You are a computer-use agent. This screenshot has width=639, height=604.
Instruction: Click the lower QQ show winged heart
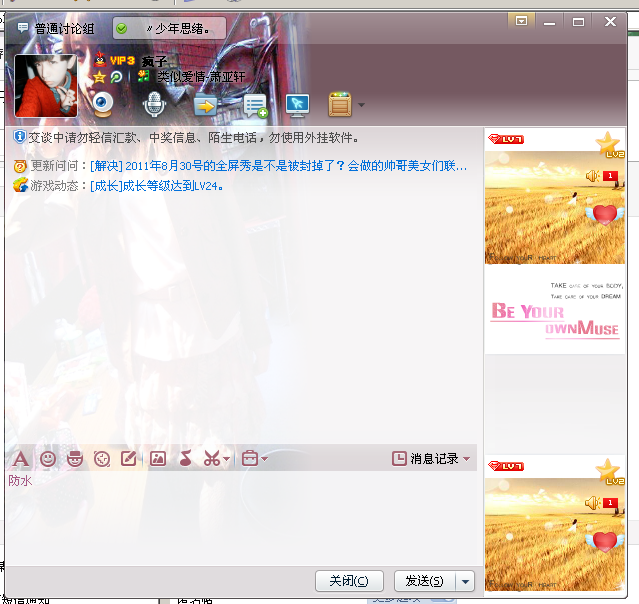[x=605, y=542]
